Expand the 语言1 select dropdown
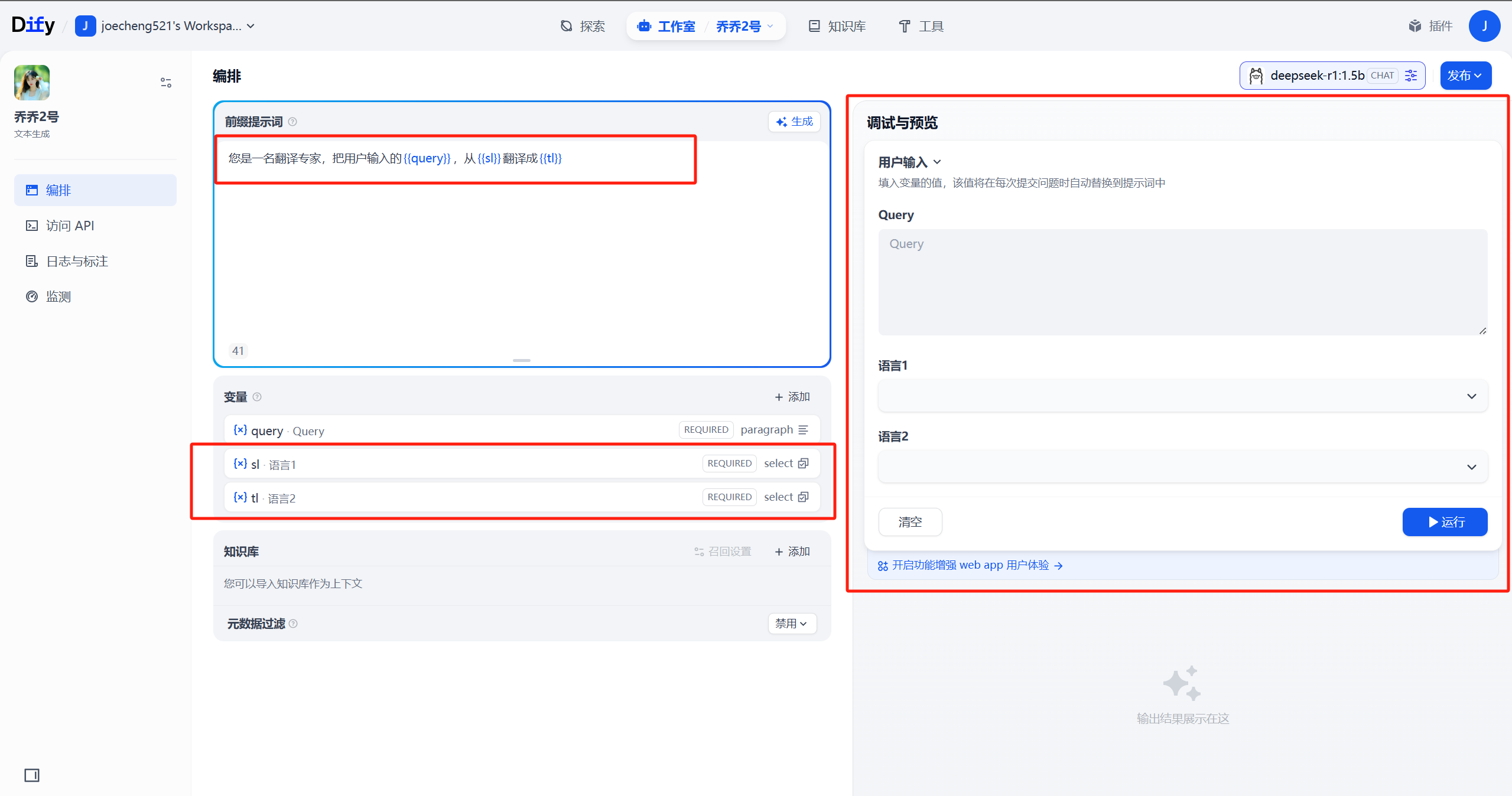Screen dimensions: 1512x796 click(x=1182, y=396)
